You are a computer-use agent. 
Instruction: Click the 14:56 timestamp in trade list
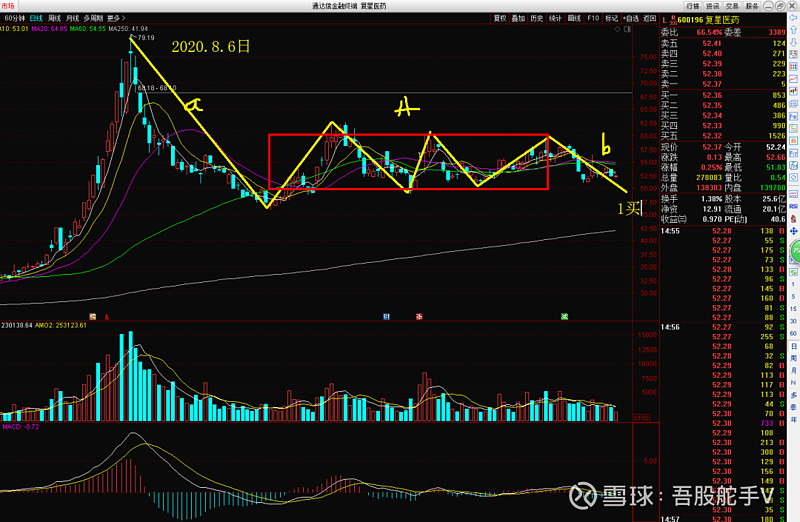[x=670, y=328]
